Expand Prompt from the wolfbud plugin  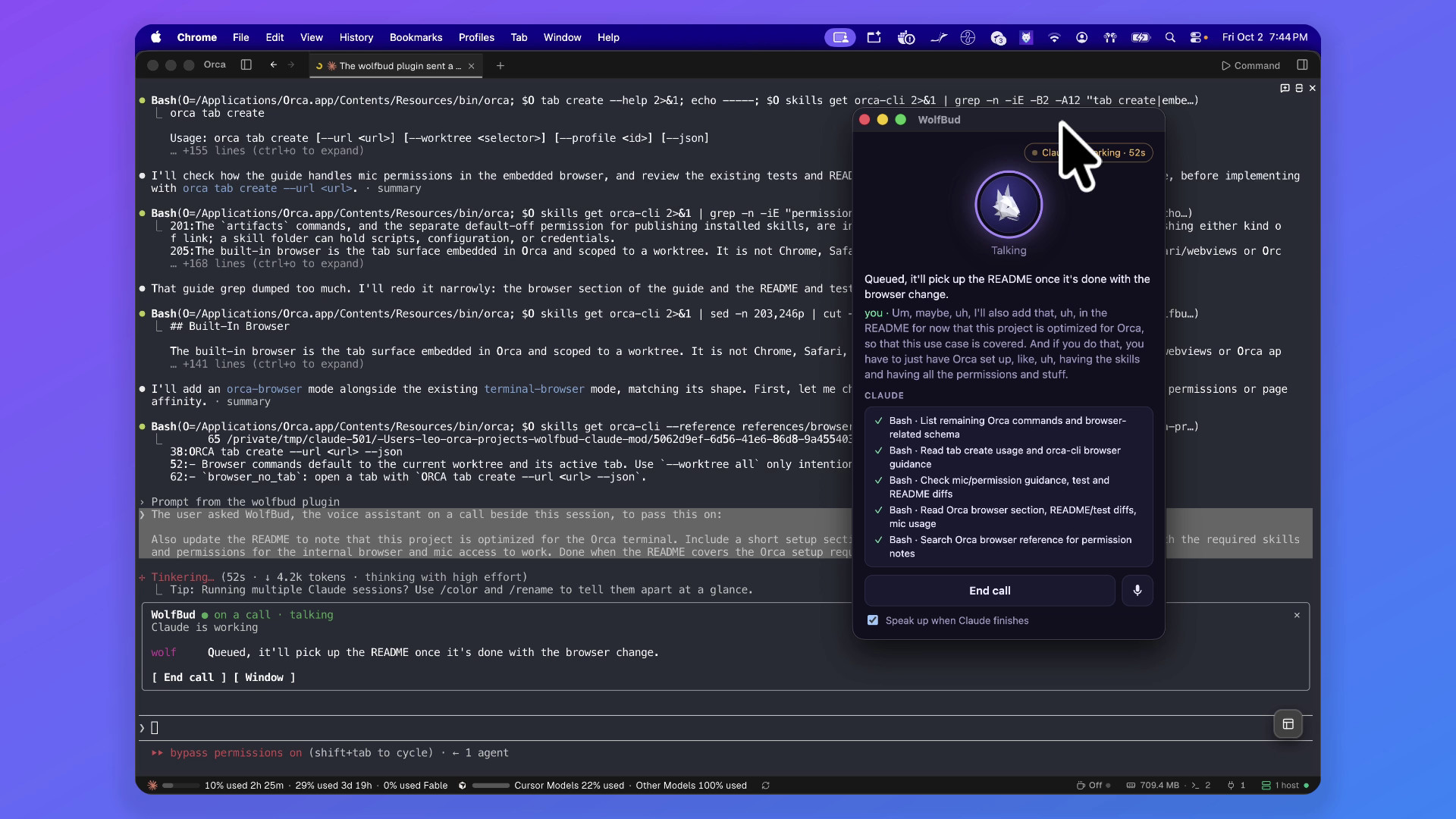[x=240, y=502]
